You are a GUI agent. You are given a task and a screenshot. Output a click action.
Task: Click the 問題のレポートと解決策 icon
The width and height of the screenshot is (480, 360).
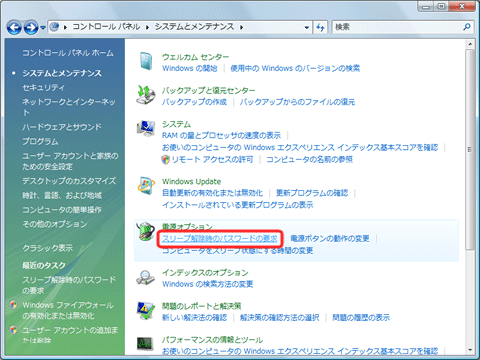click(146, 311)
